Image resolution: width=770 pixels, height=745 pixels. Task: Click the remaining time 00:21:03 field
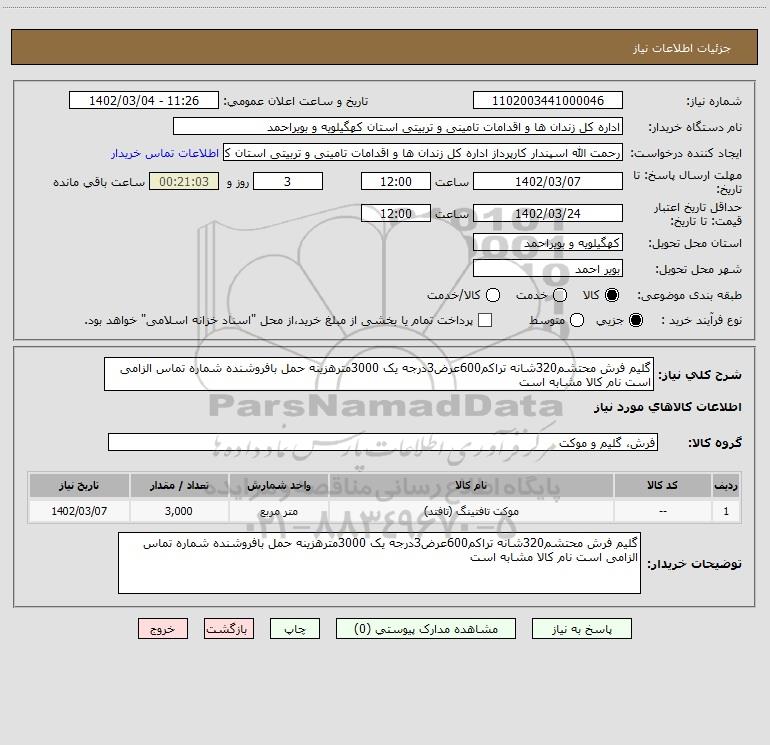point(184,181)
